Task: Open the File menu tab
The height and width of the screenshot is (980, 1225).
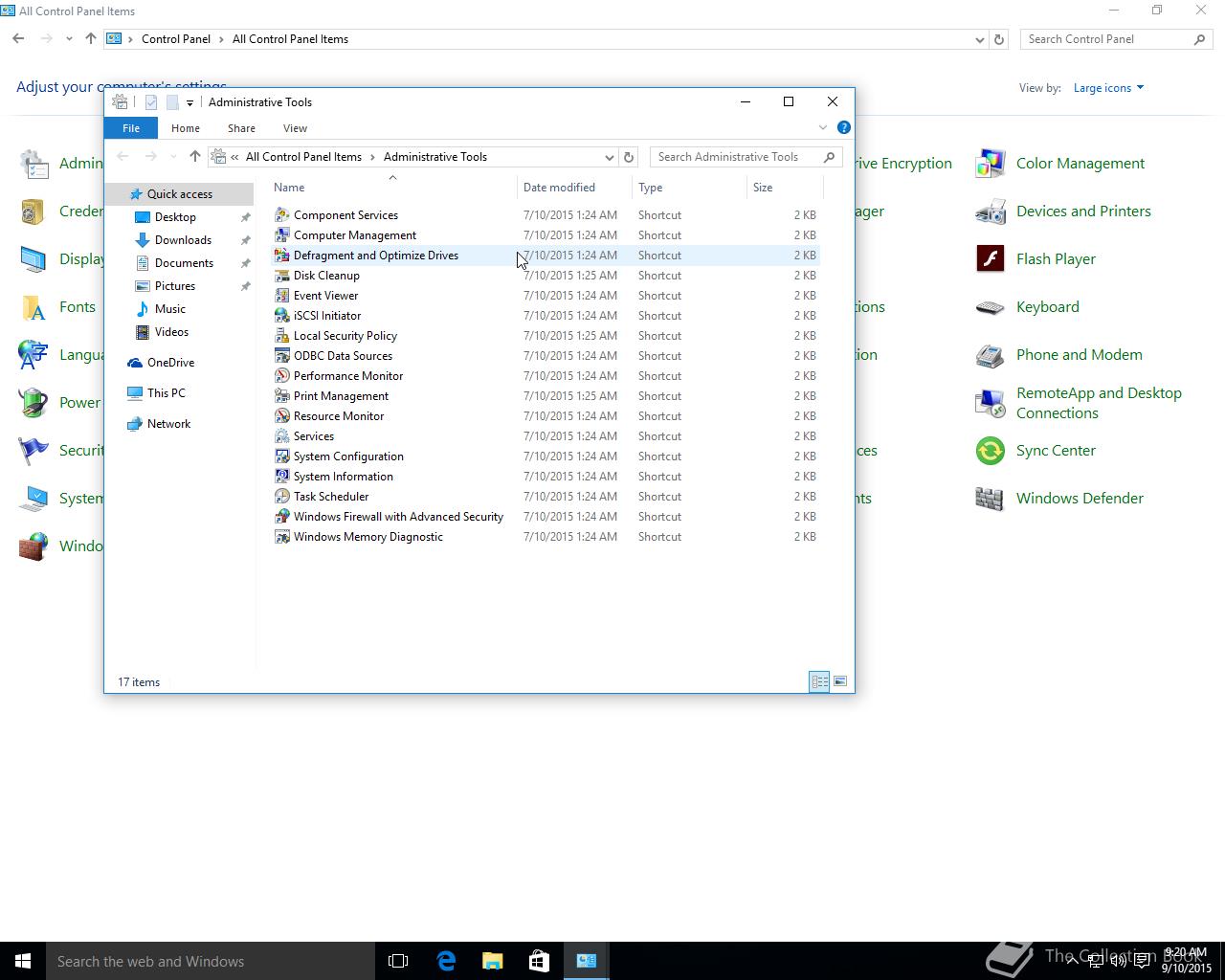Action: 131,128
